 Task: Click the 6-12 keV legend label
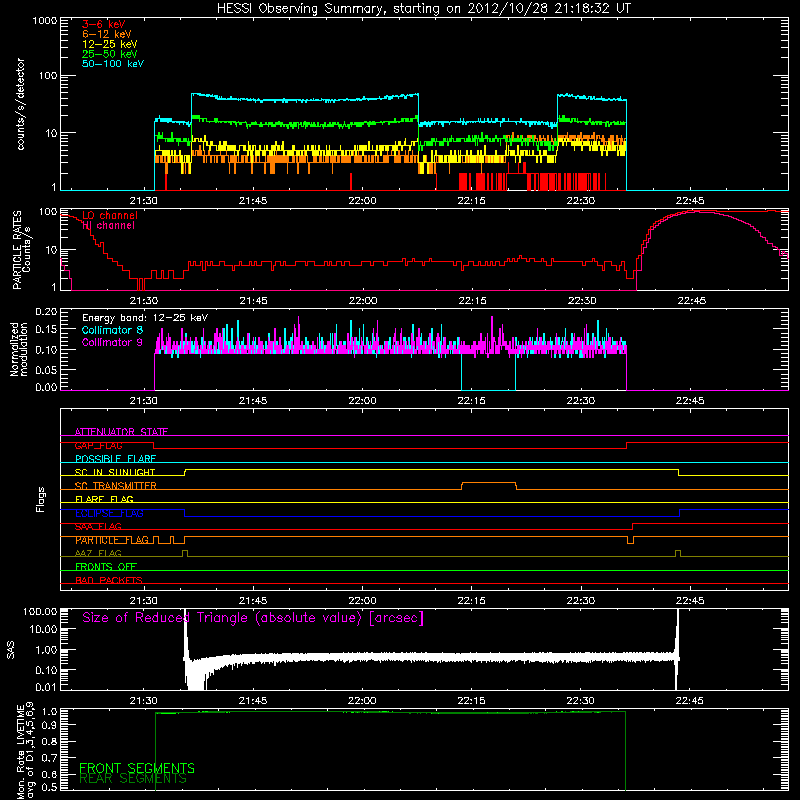pos(107,34)
